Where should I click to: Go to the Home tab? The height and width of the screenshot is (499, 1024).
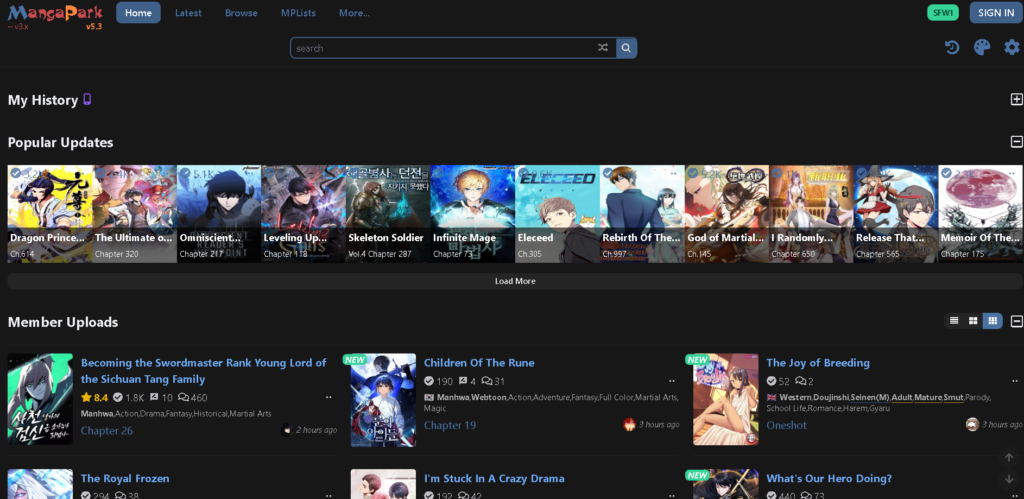(x=138, y=12)
